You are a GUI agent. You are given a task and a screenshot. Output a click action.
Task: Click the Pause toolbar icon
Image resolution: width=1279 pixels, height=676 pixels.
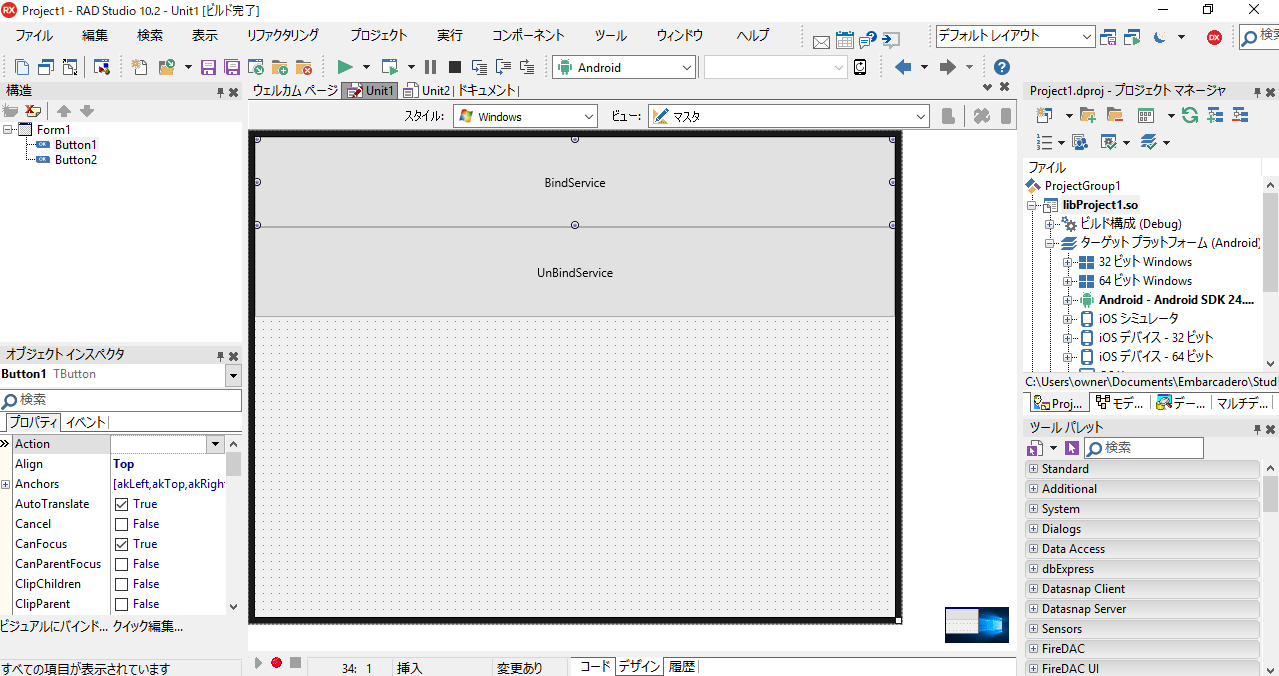[431, 67]
